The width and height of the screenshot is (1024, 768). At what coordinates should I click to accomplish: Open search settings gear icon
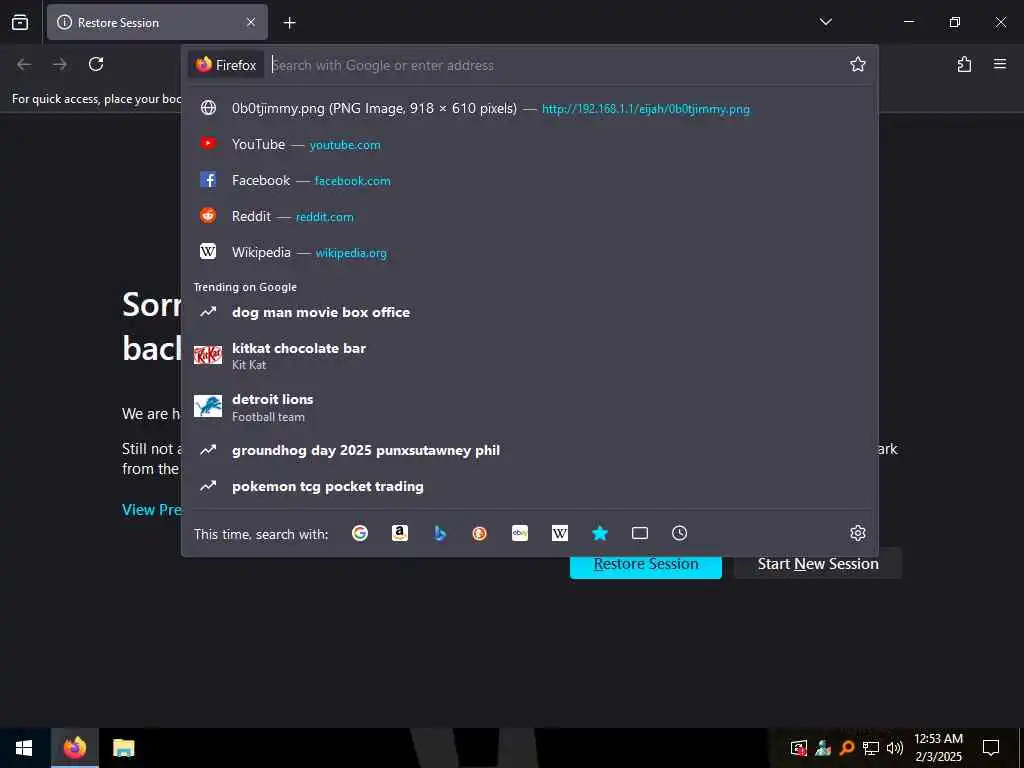[x=857, y=533]
